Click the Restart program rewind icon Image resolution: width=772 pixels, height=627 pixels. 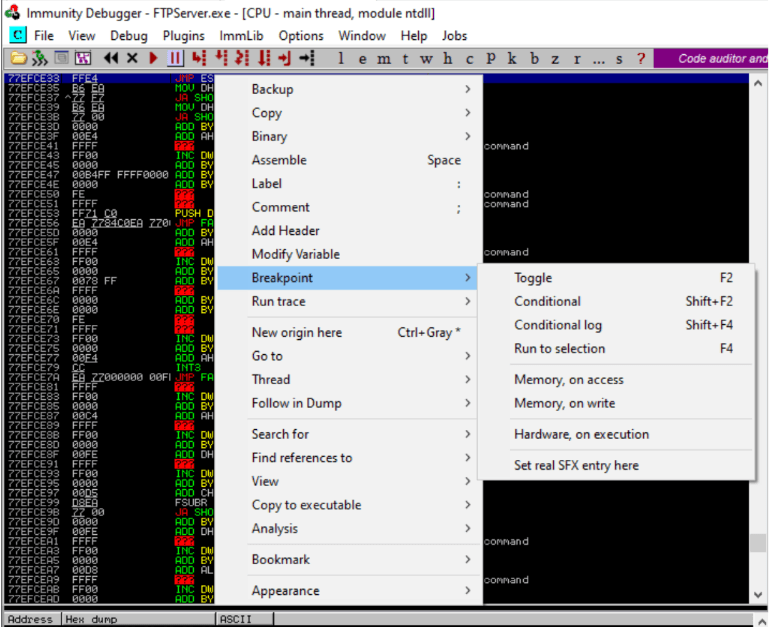pyautogui.click(x=111, y=58)
